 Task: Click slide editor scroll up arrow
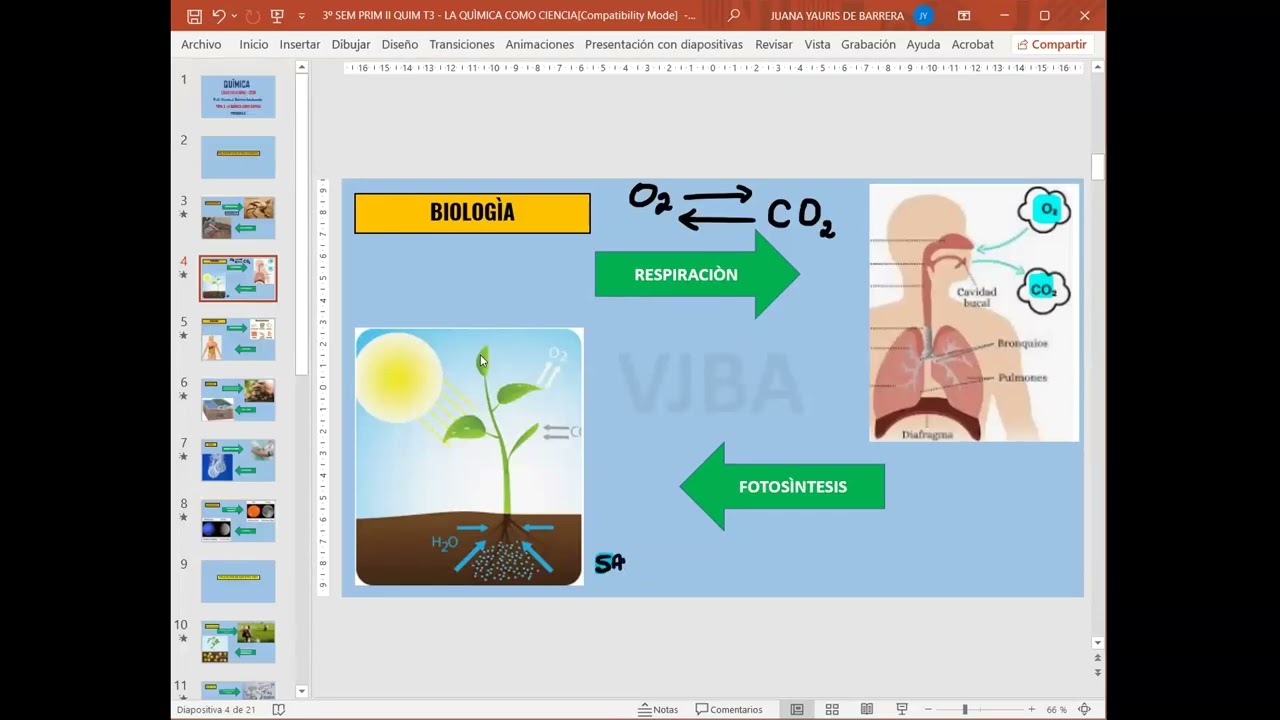[1098, 67]
